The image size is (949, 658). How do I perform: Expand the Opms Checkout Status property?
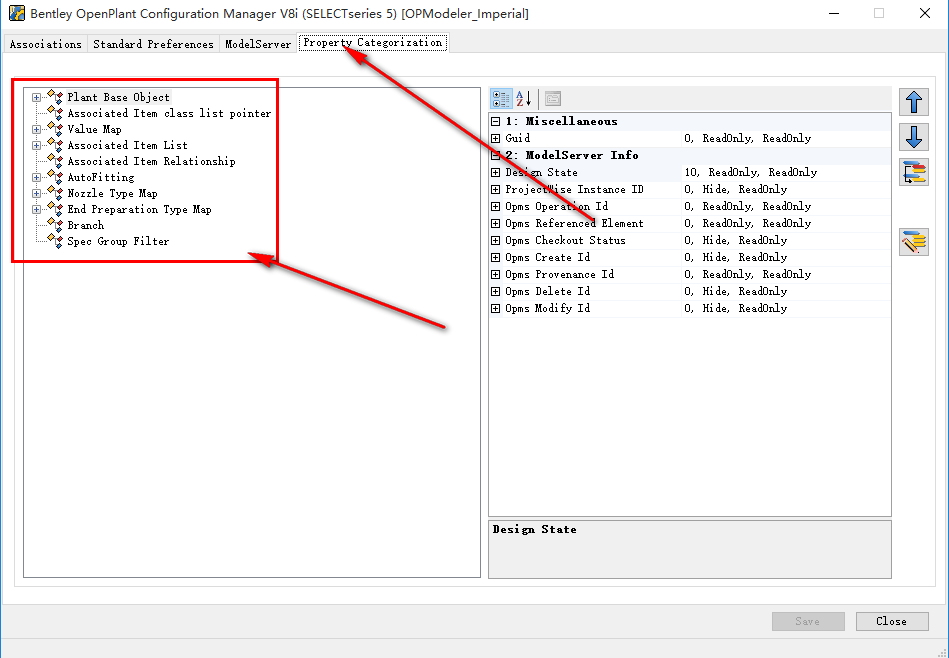tap(496, 240)
